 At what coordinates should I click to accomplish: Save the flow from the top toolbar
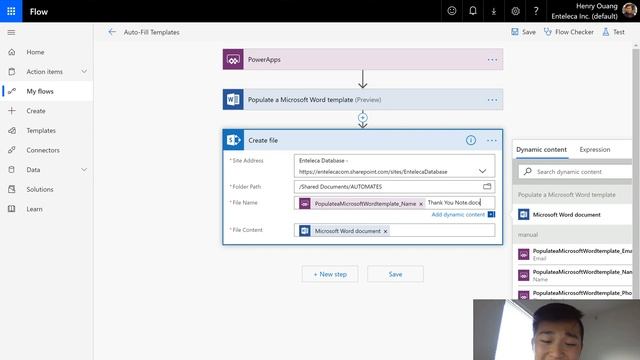pyautogui.click(x=523, y=32)
